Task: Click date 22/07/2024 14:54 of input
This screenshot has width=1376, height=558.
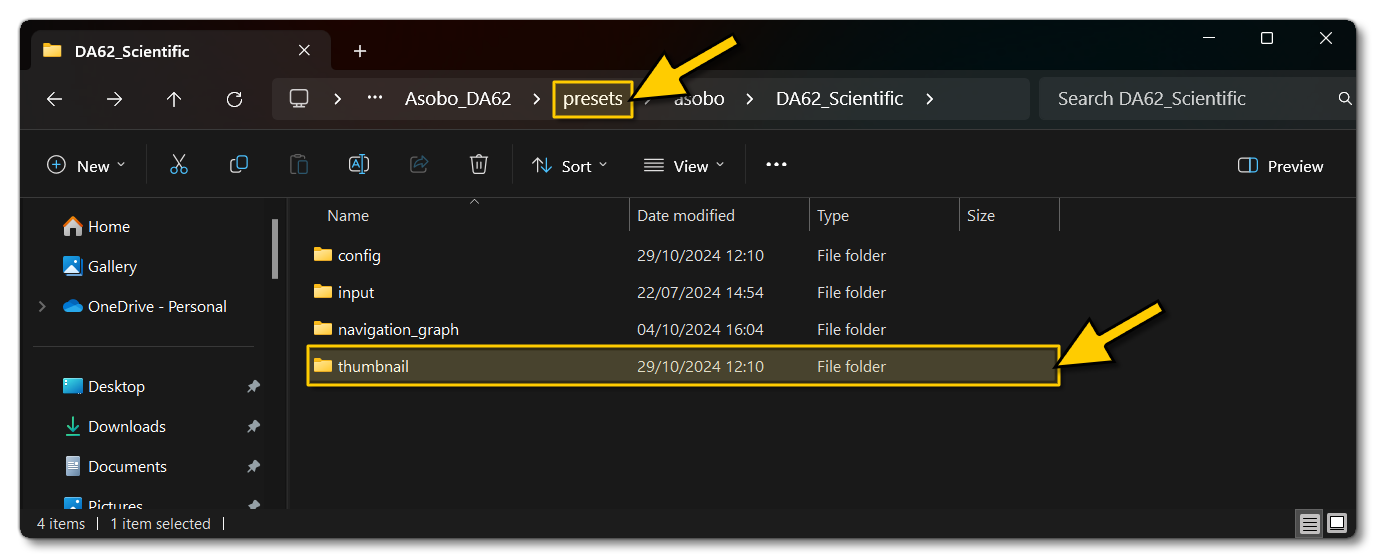Action: 700,292
